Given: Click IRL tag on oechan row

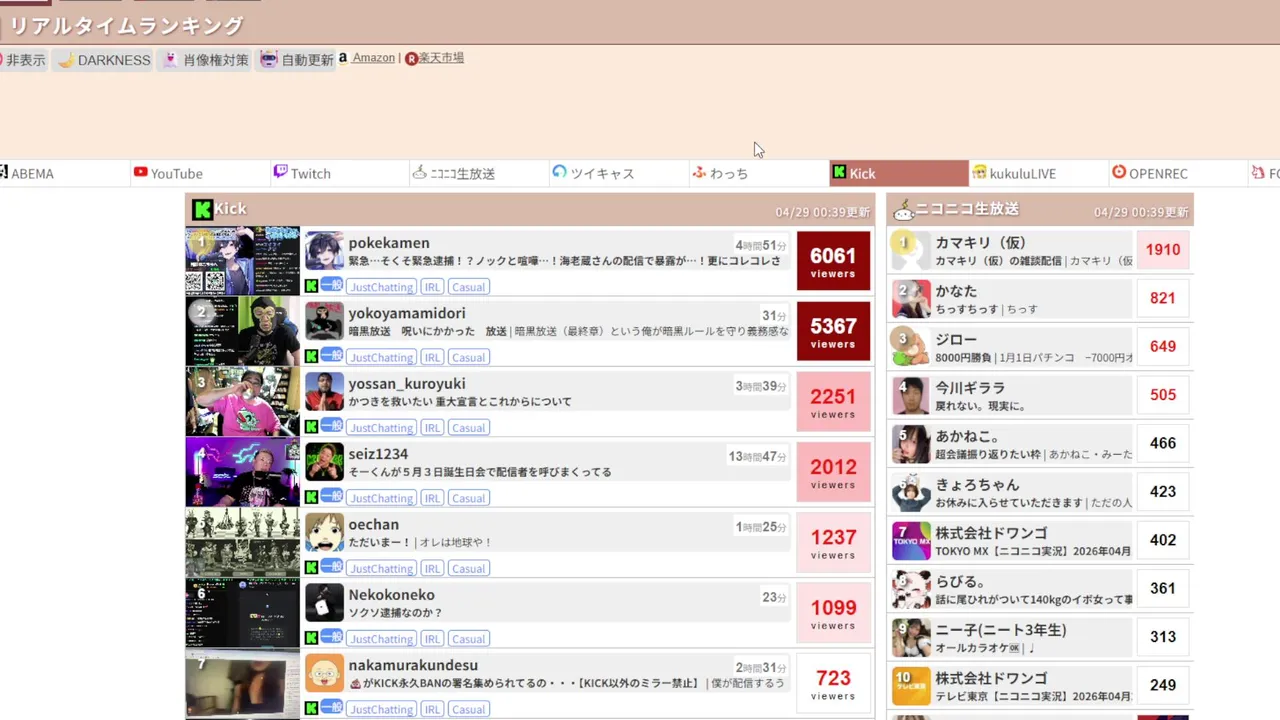Looking at the screenshot, I should (432, 568).
